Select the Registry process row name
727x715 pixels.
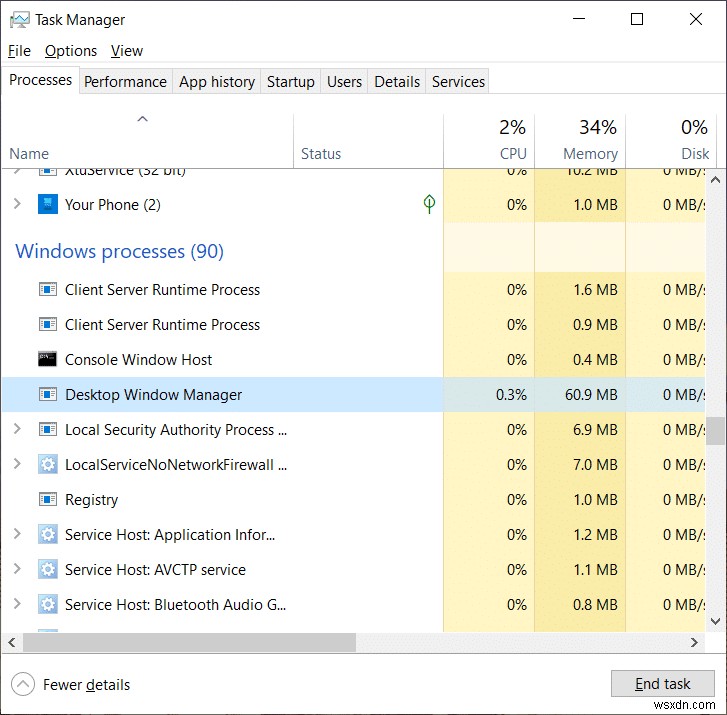pyautogui.click(x=91, y=499)
